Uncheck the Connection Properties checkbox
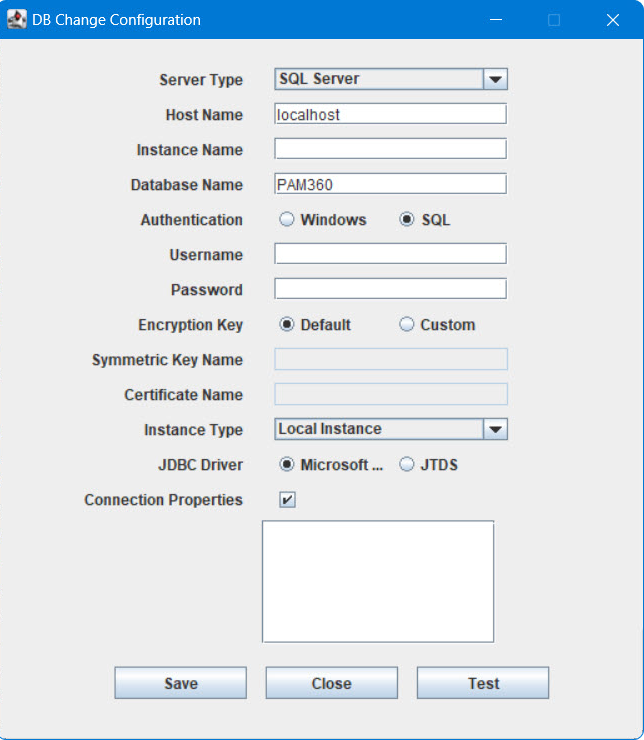Viewport: 644px width, 740px height. [287, 499]
